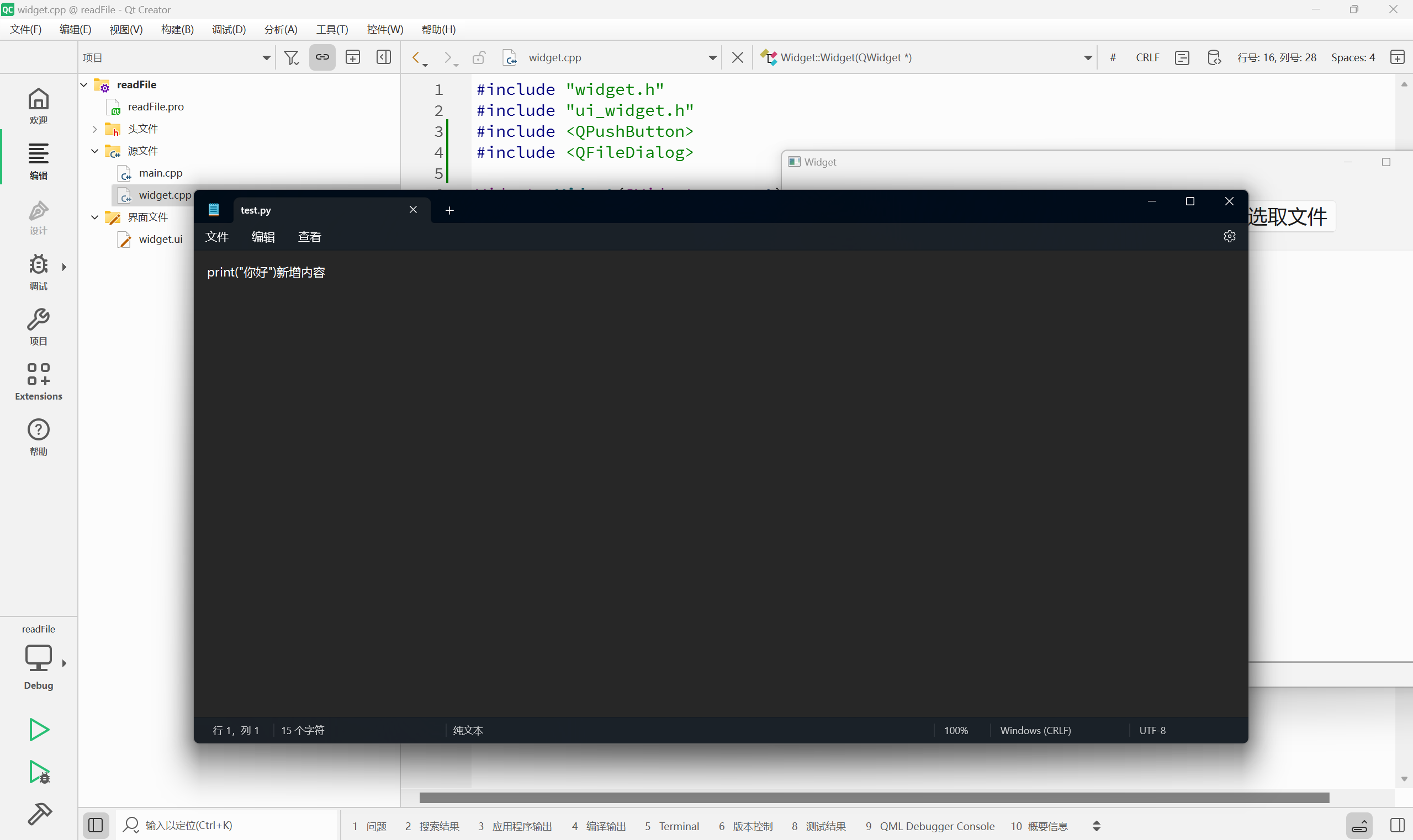Open the 项目 view dropdown
This screenshot has height=840, width=1413.
click(266, 58)
